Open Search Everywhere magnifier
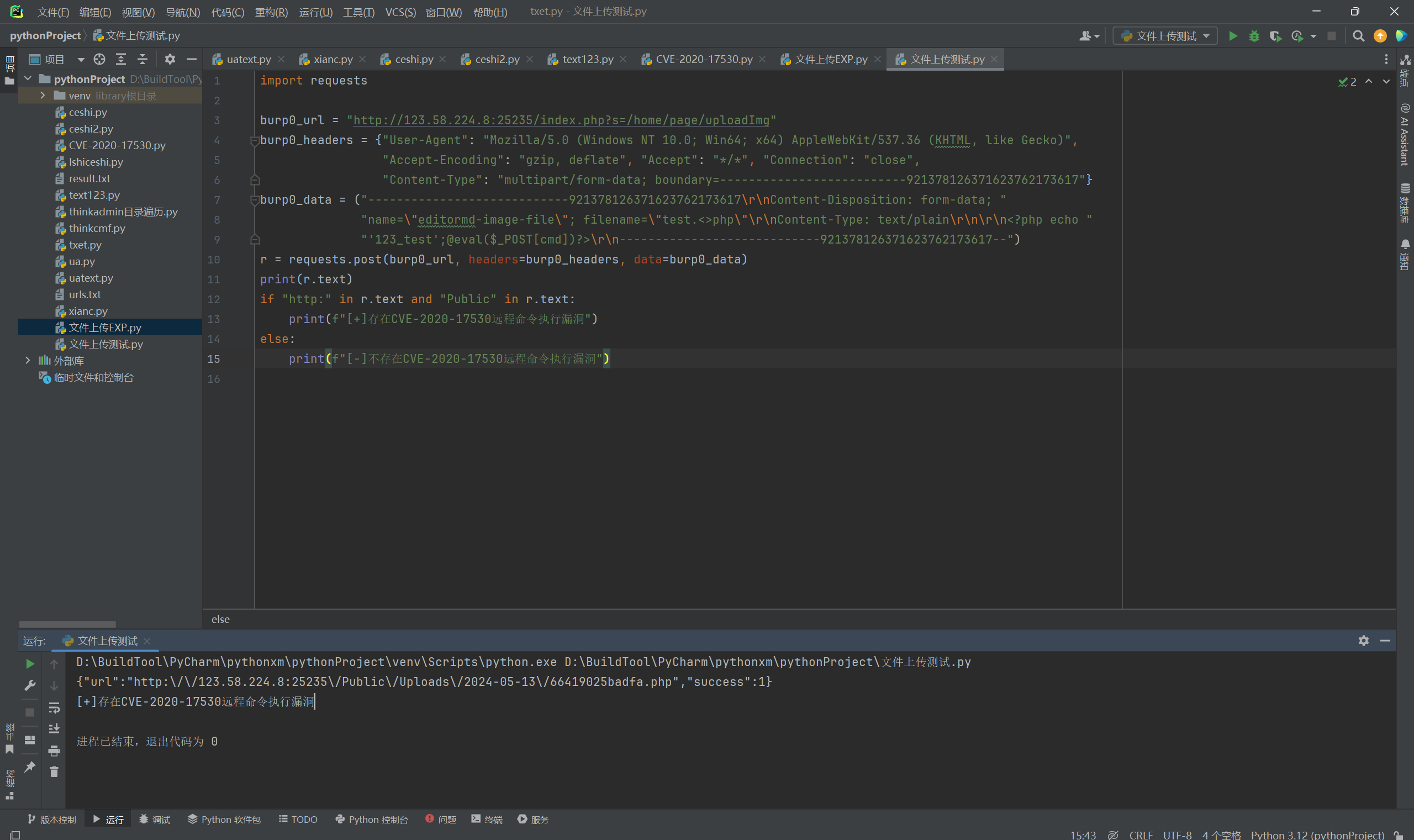This screenshot has height=840, width=1414. coord(1358,36)
